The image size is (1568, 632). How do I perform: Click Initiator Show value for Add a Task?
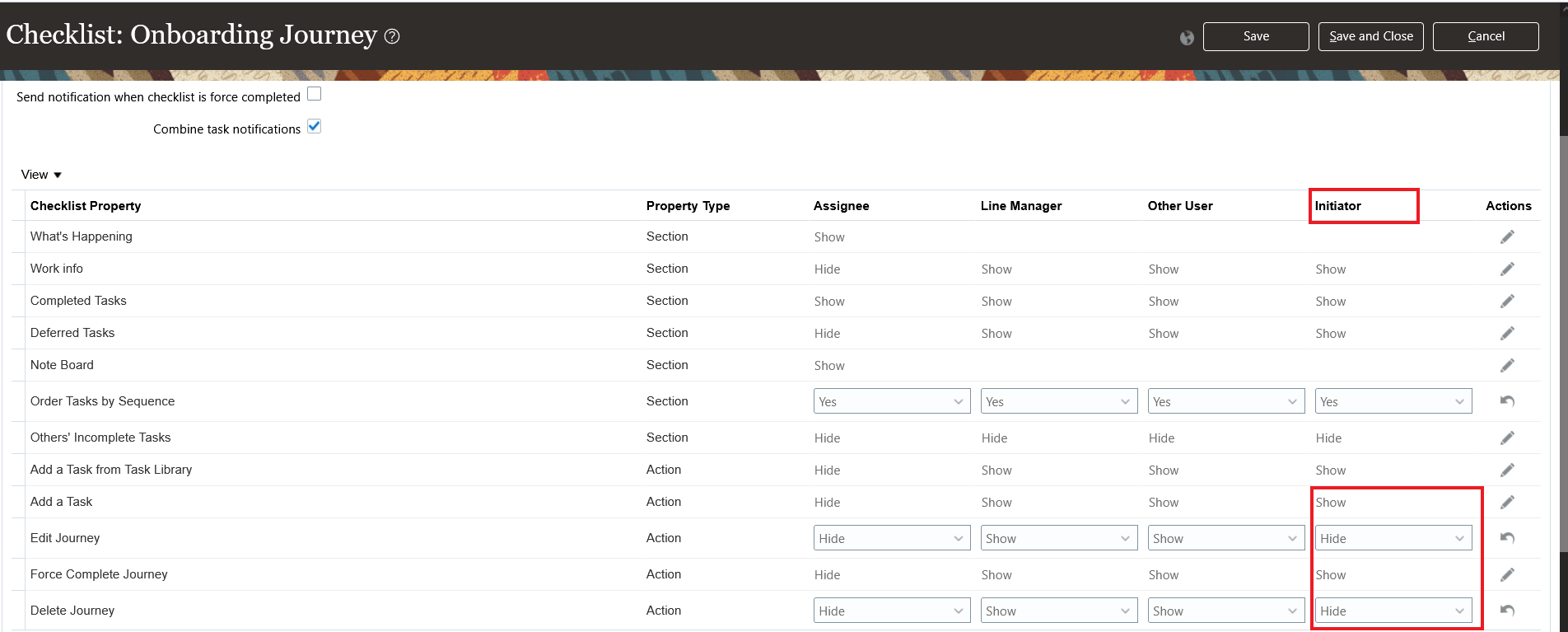click(1331, 503)
